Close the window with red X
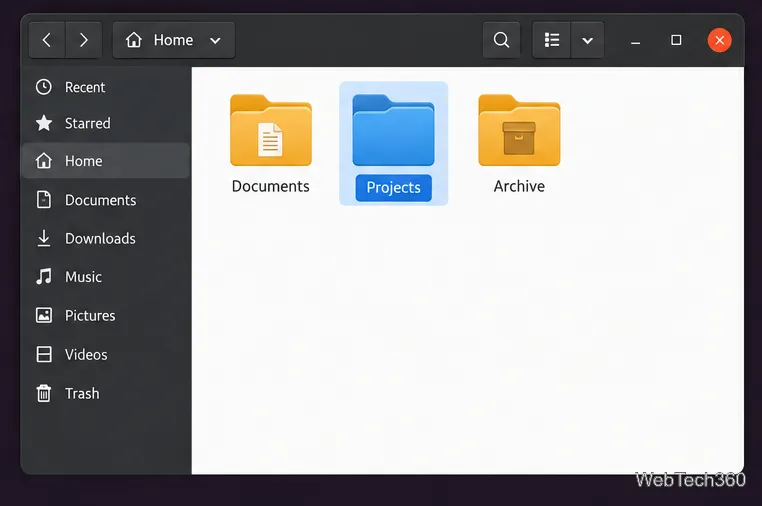This screenshot has width=762, height=506. tap(719, 40)
